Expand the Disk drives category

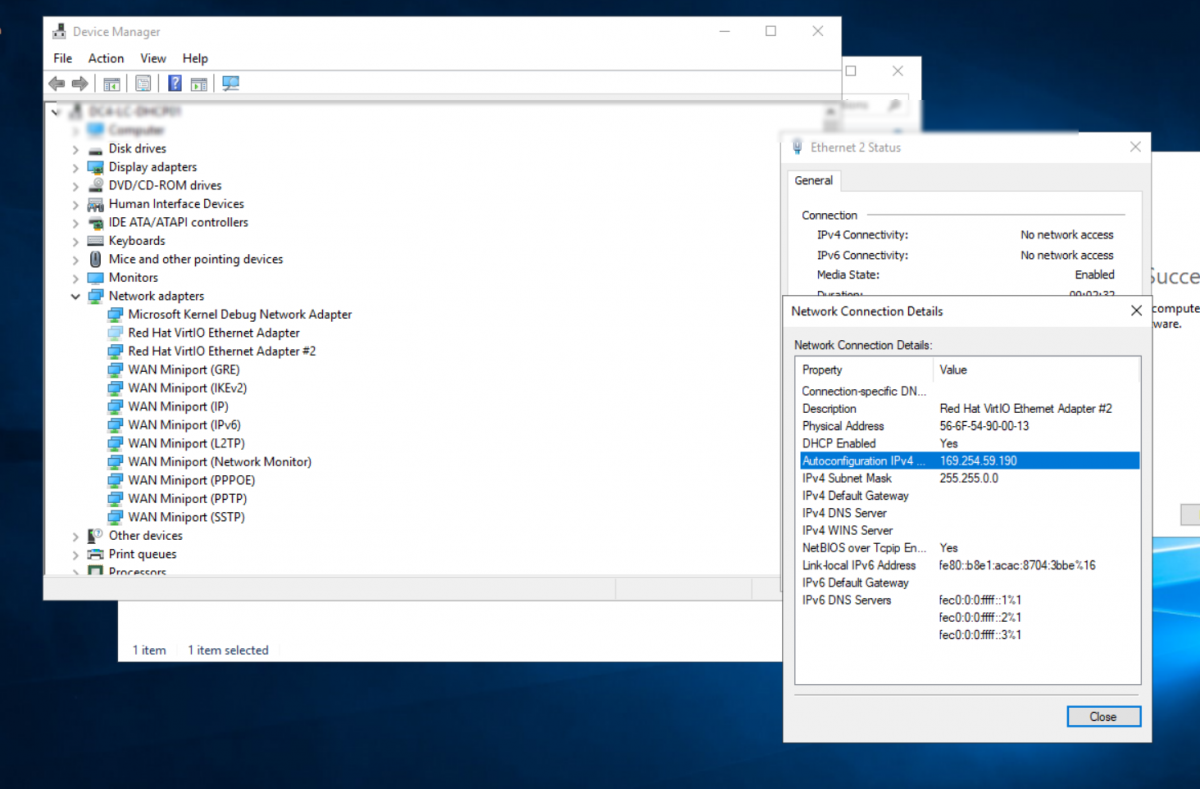click(75, 148)
